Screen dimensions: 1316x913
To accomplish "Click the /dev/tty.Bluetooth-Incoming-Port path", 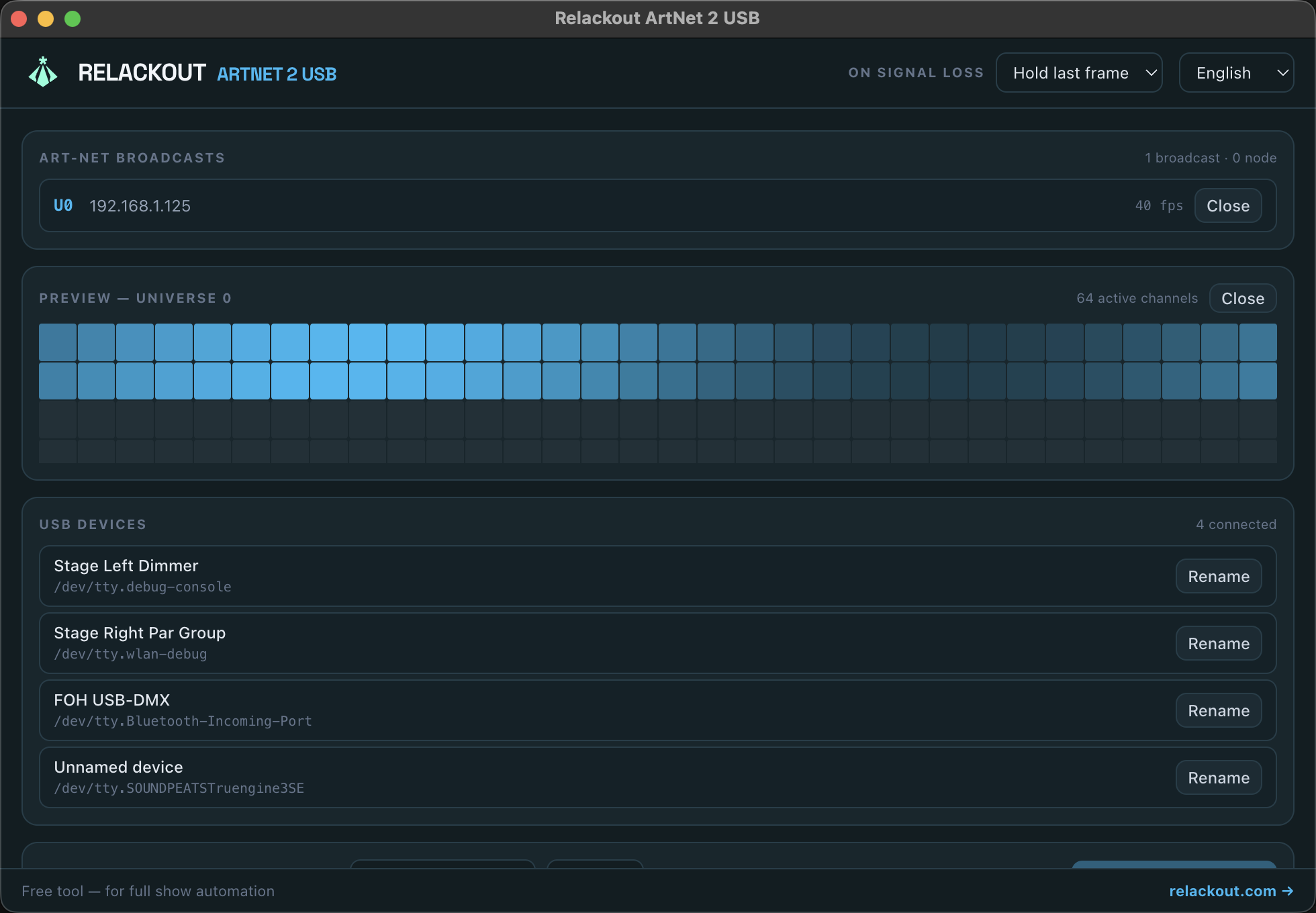I will click(183, 721).
